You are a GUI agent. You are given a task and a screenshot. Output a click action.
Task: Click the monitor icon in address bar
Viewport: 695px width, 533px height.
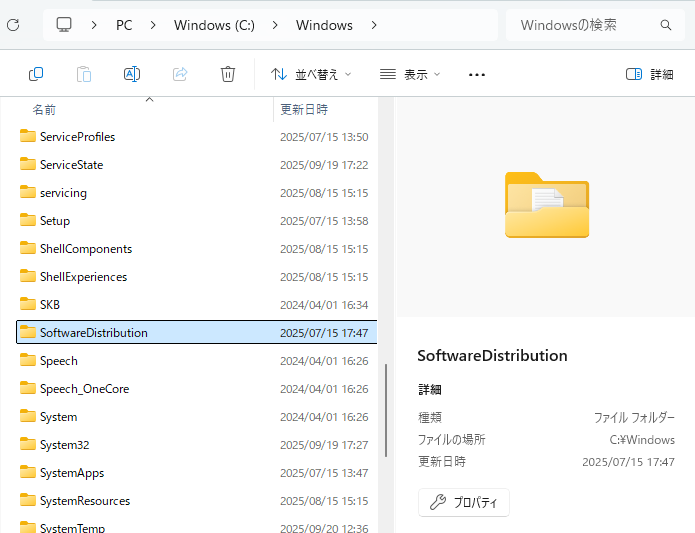65,25
